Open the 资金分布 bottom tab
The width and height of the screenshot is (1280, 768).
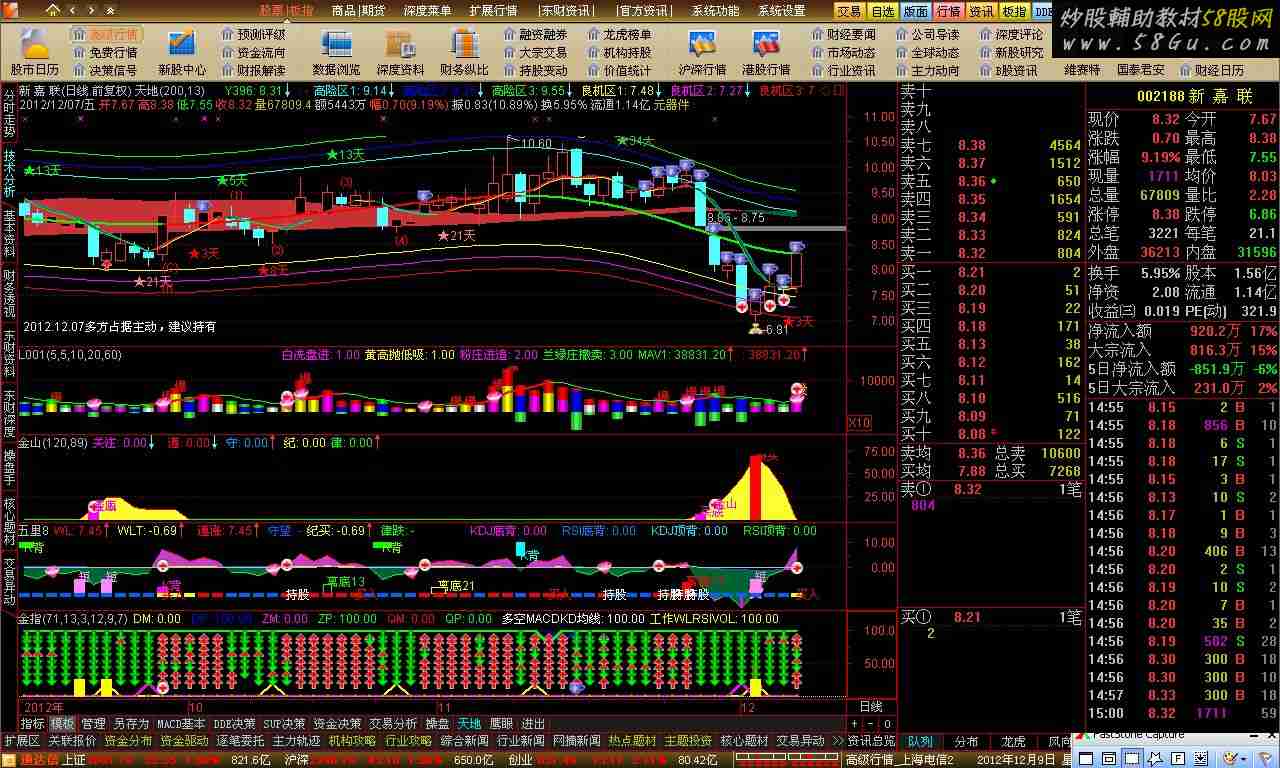point(128,741)
